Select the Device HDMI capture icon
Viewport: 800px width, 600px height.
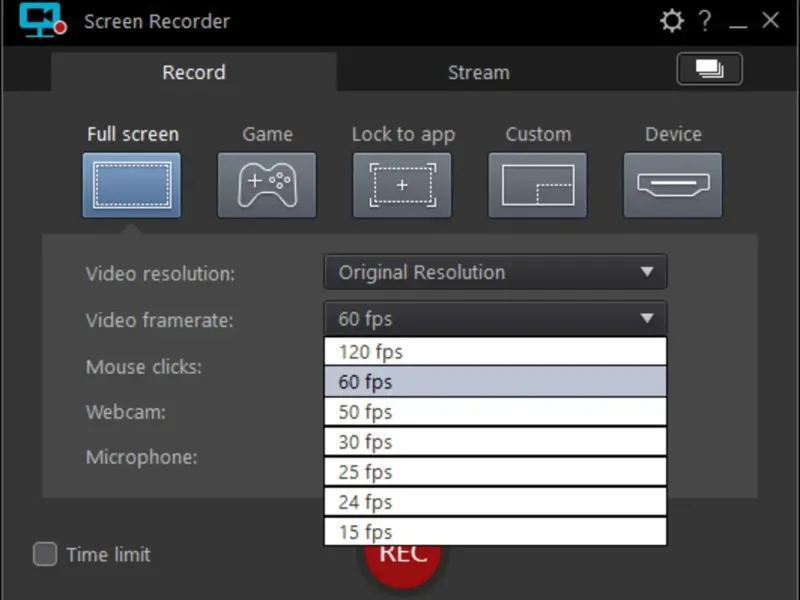(x=672, y=185)
